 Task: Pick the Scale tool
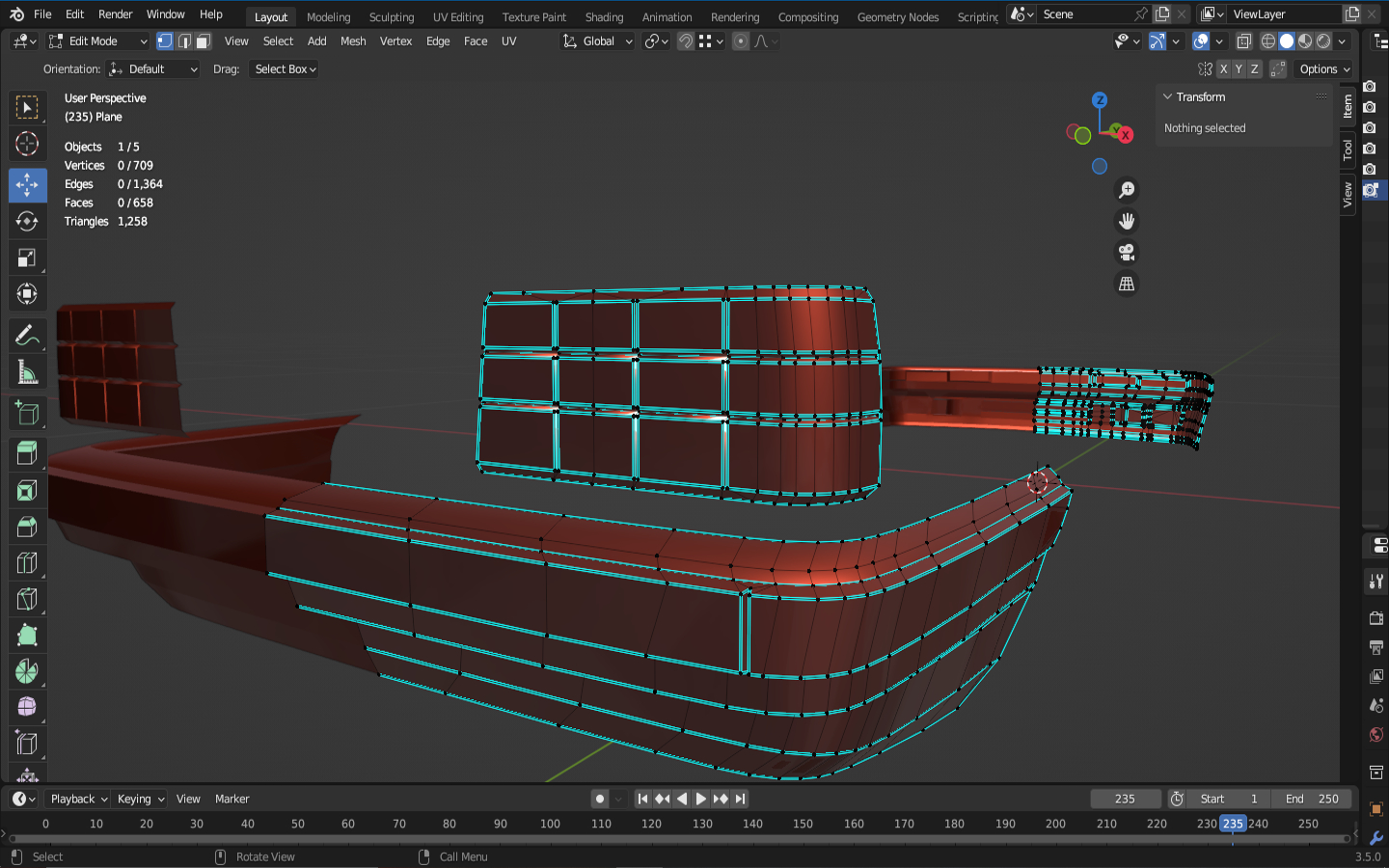pos(27,258)
